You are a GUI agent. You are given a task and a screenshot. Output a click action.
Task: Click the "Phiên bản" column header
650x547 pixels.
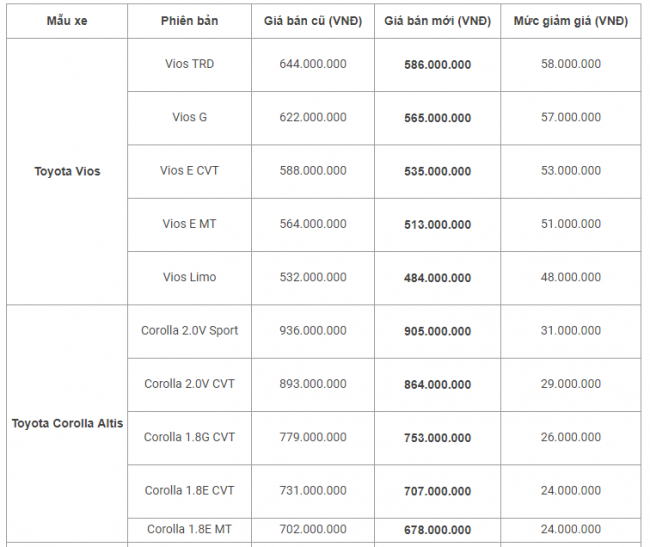[x=189, y=21]
